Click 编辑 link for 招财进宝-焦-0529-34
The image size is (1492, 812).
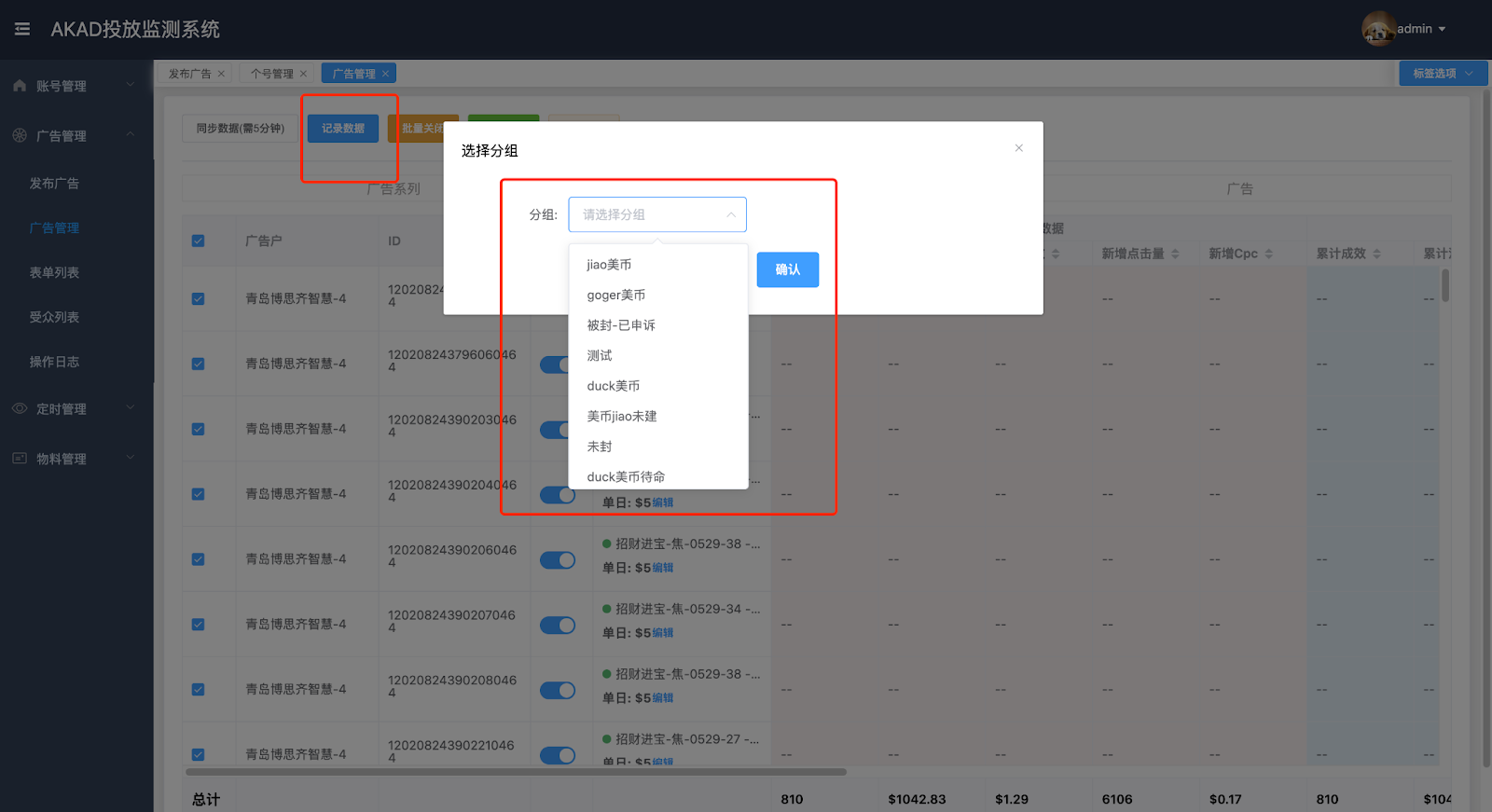click(663, 633)
